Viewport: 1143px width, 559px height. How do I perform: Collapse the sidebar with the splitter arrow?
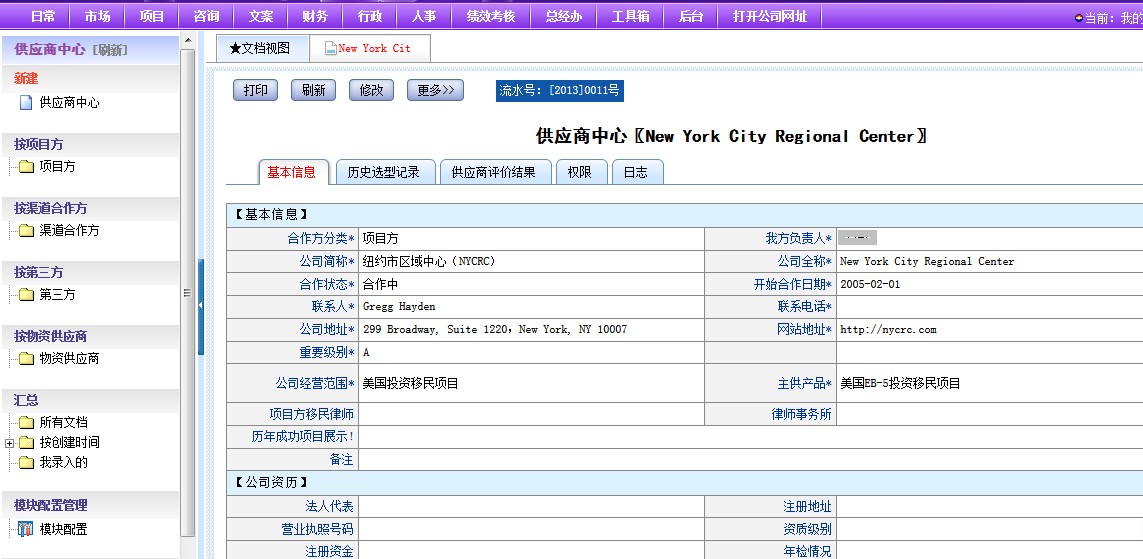click(x=200, y=305)
